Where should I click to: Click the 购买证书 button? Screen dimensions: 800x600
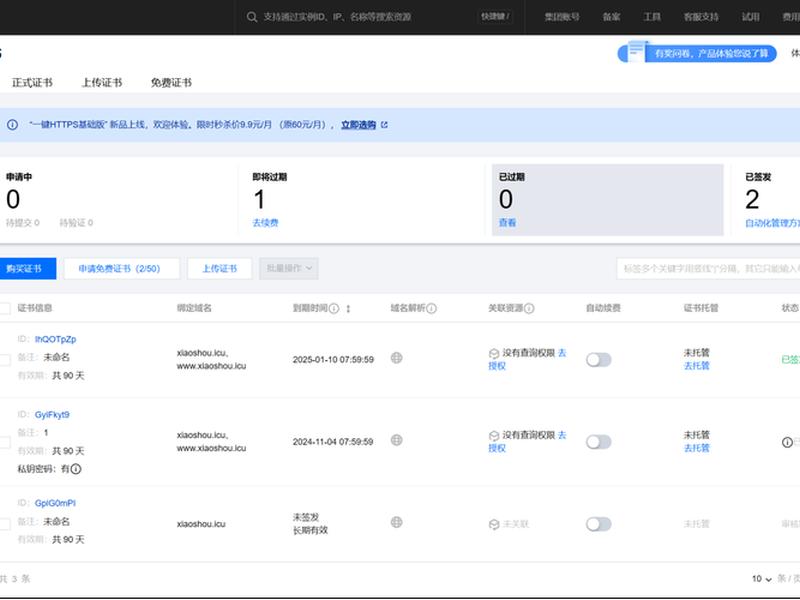[x=26, y=268]
